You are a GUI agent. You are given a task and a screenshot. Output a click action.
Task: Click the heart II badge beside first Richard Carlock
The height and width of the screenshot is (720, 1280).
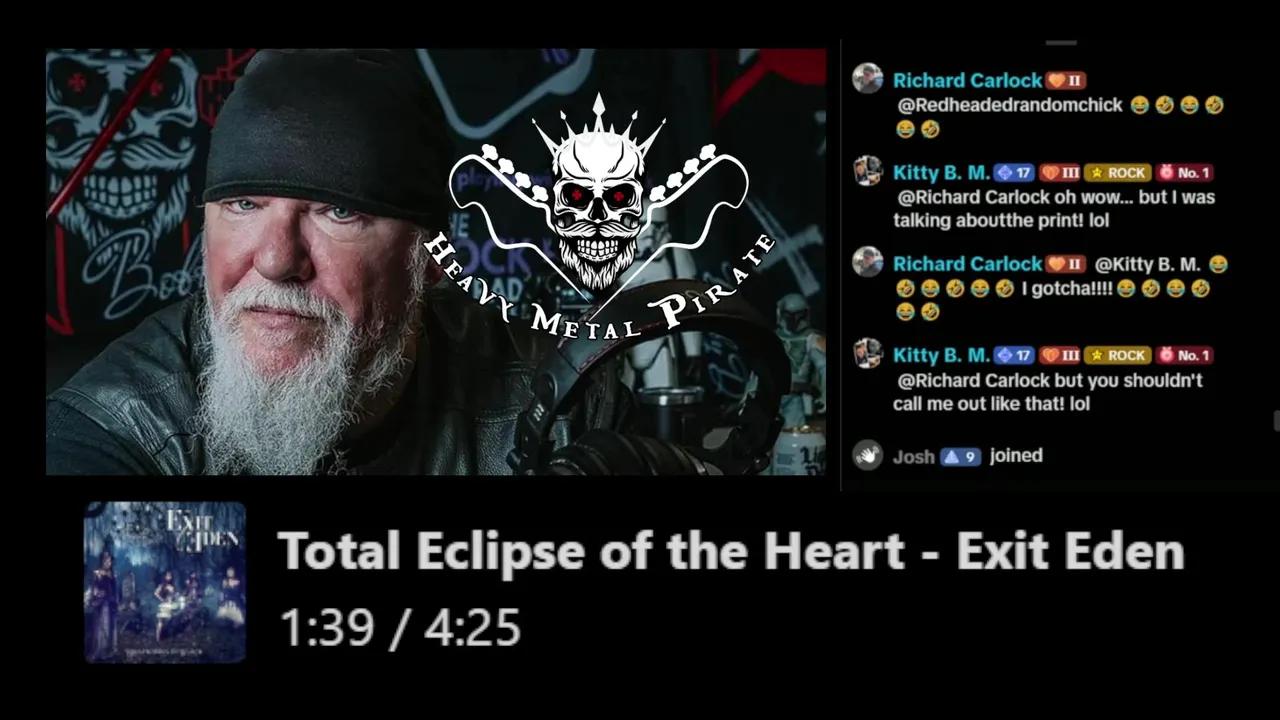[x=1065, y=81]
